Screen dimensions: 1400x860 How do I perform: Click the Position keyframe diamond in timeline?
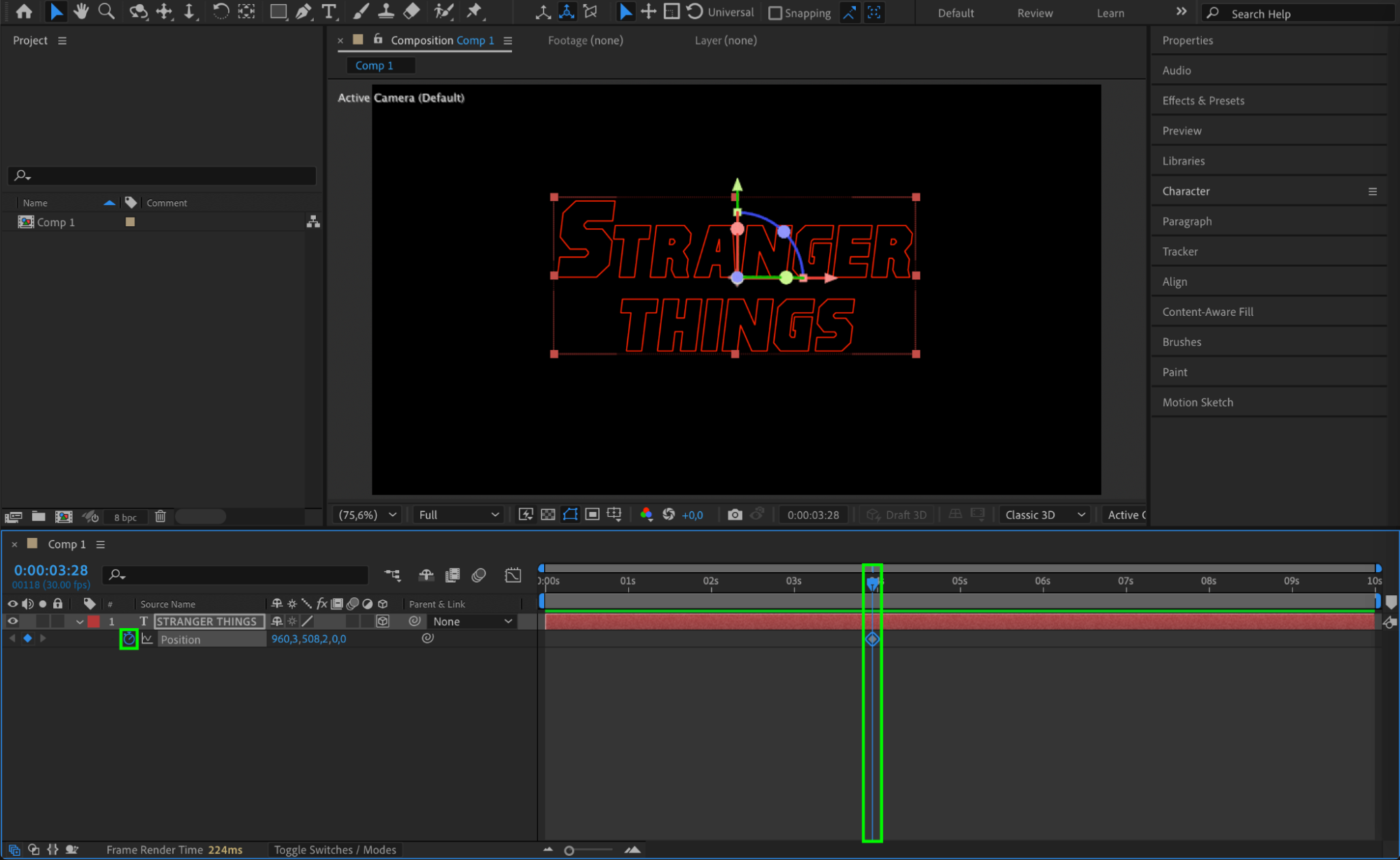[872, 639]
